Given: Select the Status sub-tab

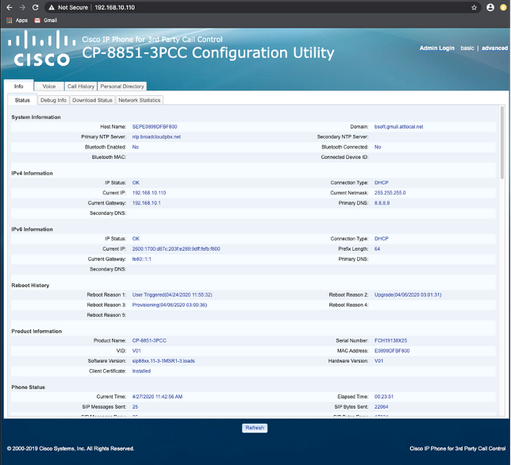Looking at the screenshot, I should pyautogui.click(x=22, y=100).
